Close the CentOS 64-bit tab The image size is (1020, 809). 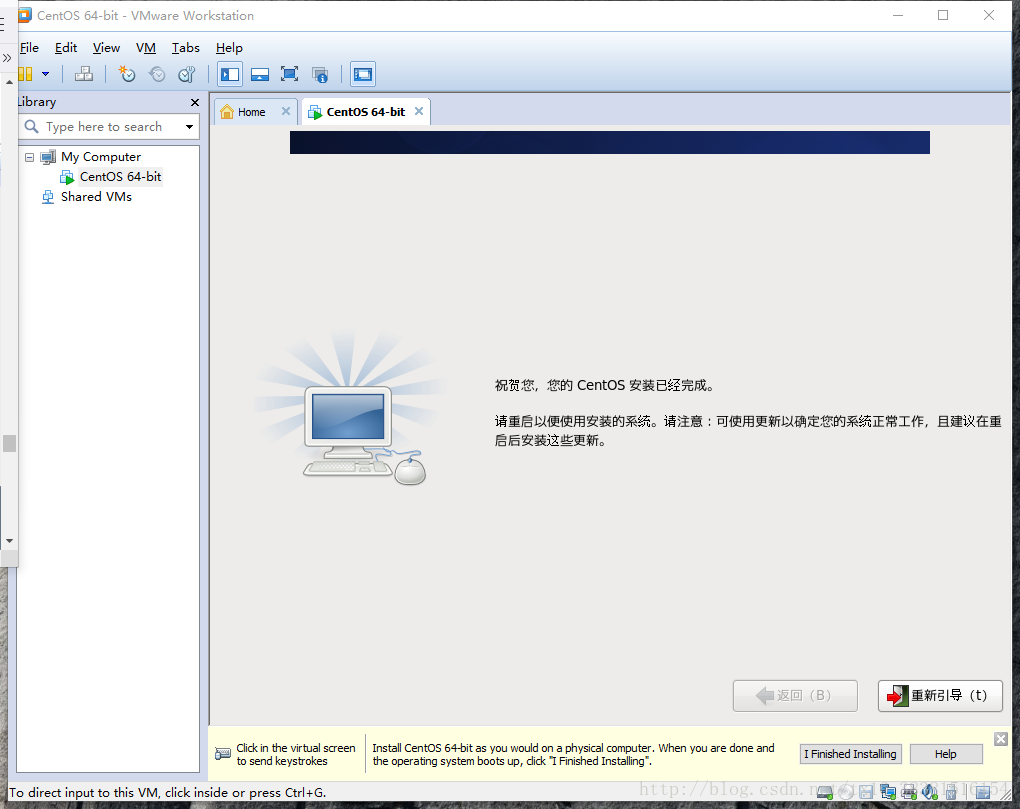tap(419, 111)
